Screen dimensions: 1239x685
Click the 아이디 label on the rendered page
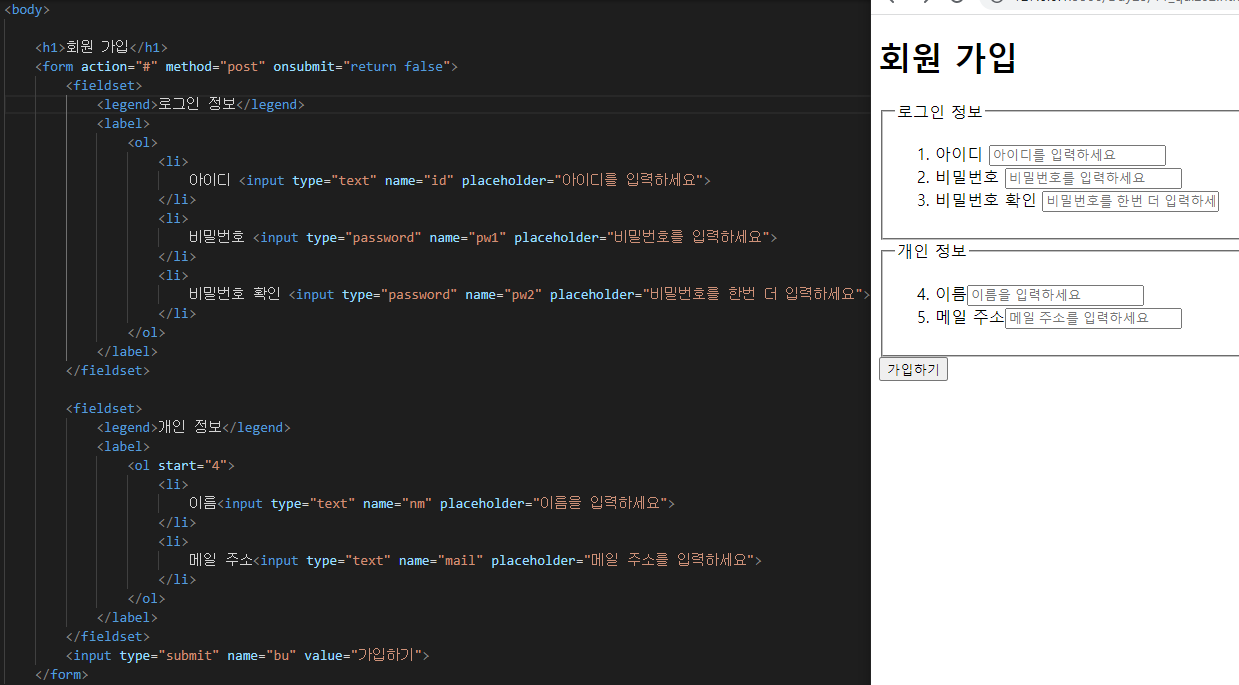coord(959,155)
